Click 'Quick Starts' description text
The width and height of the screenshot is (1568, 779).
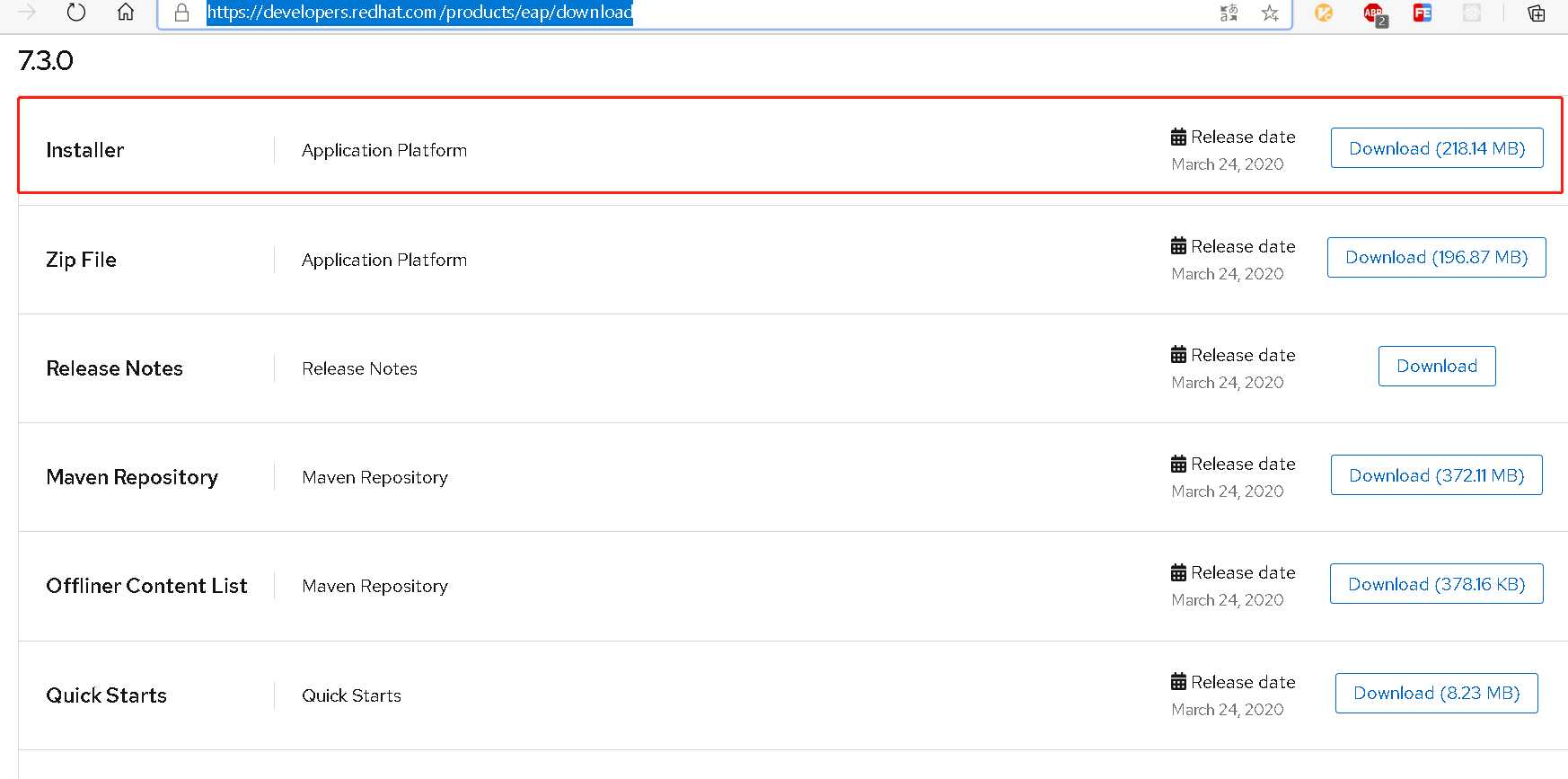pos(351,695)
